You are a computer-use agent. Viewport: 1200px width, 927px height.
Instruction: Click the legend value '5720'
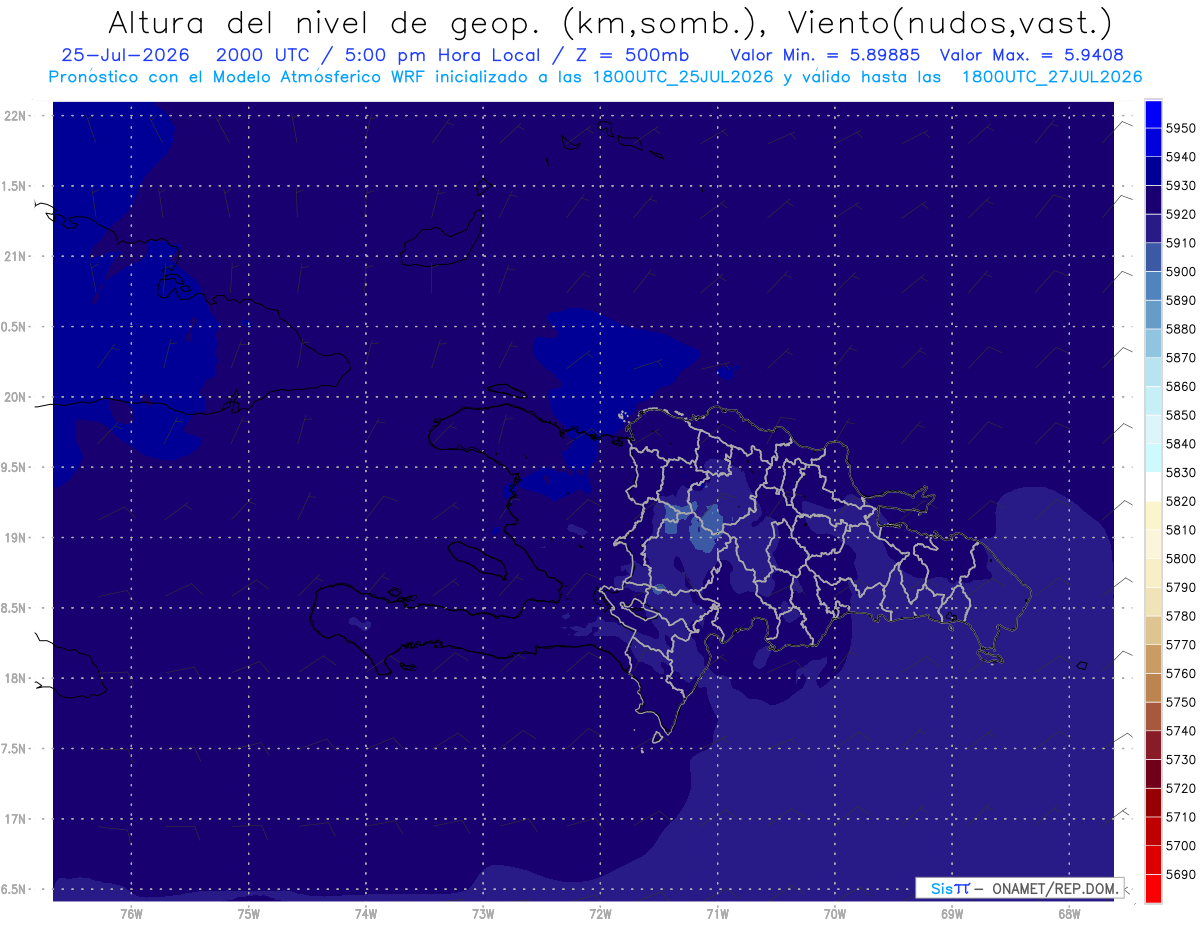pyautogui.click(x=1181, y=788)
